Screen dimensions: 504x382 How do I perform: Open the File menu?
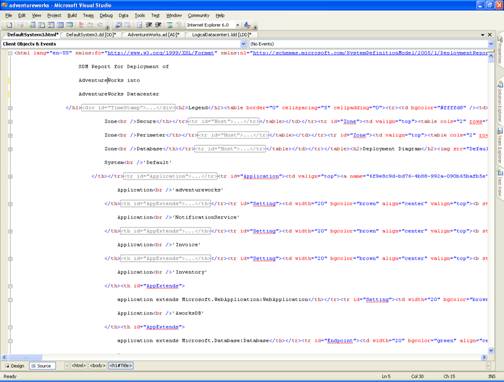click(8, 15)
